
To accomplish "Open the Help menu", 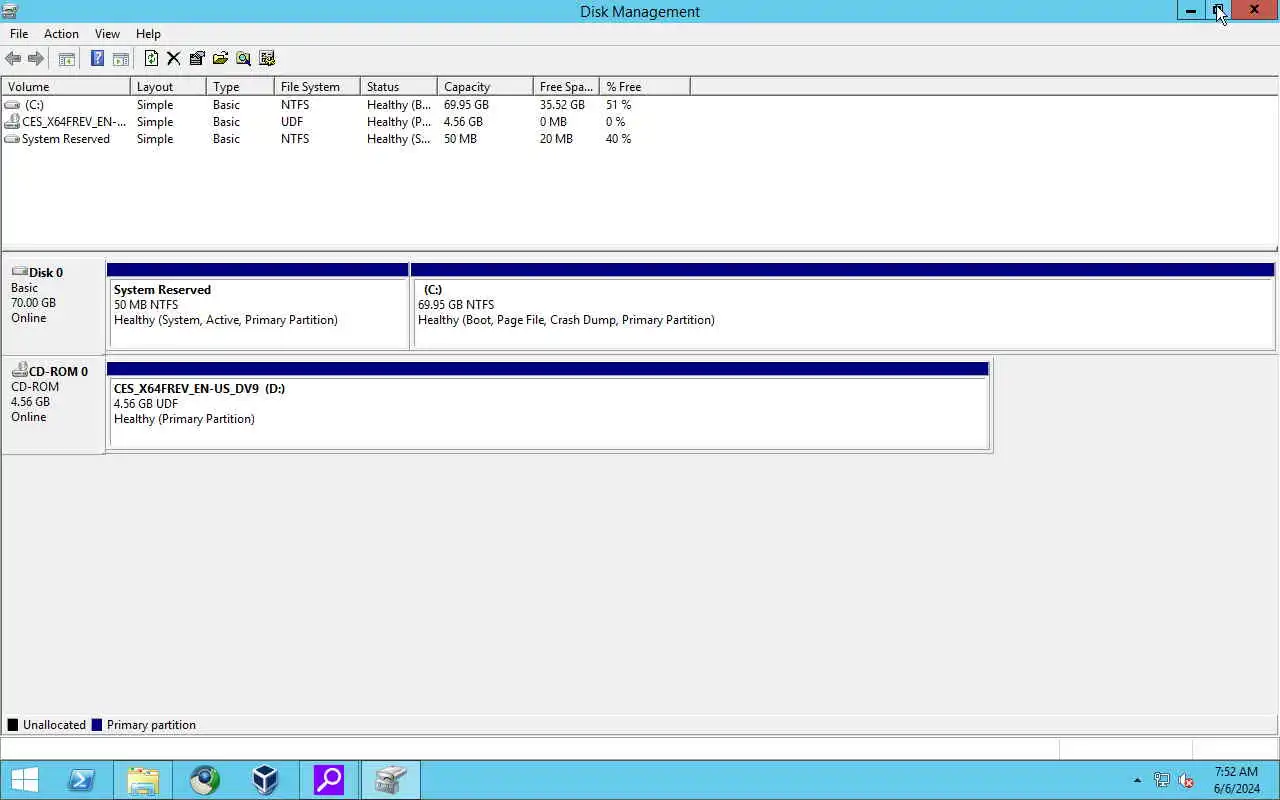I will (x=148, y=34).
